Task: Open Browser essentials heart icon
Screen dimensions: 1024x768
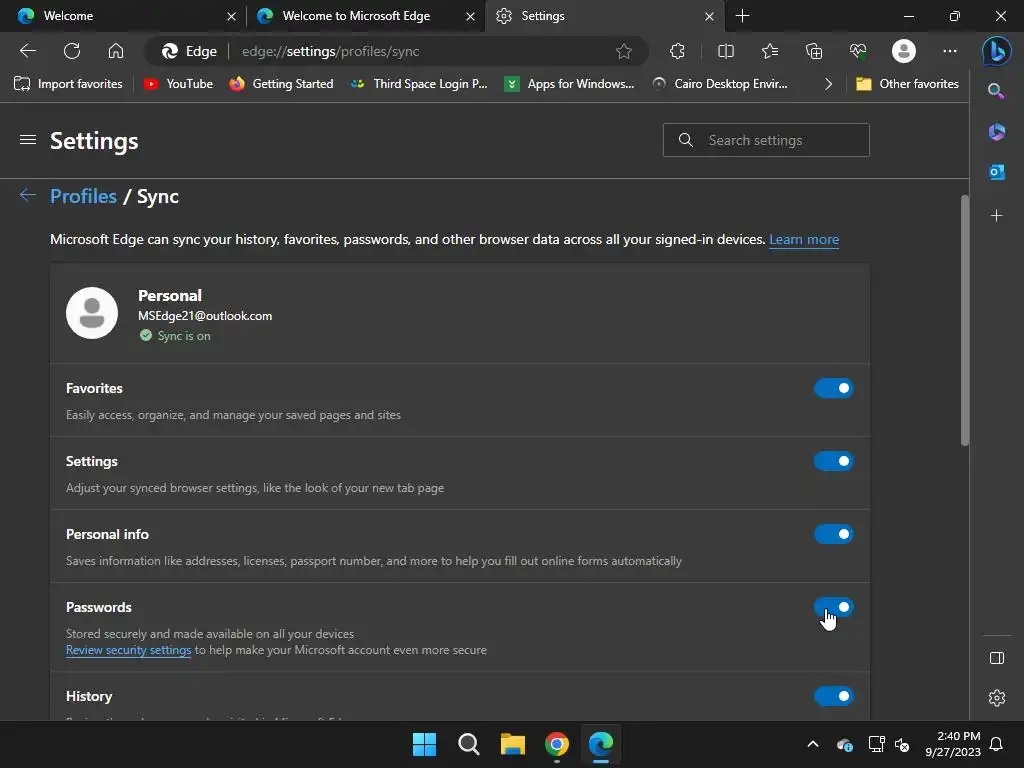Action: [857, 51]
